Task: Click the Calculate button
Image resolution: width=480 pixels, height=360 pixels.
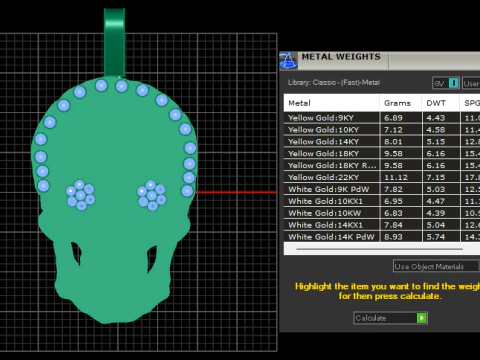Action: [390, 318]
